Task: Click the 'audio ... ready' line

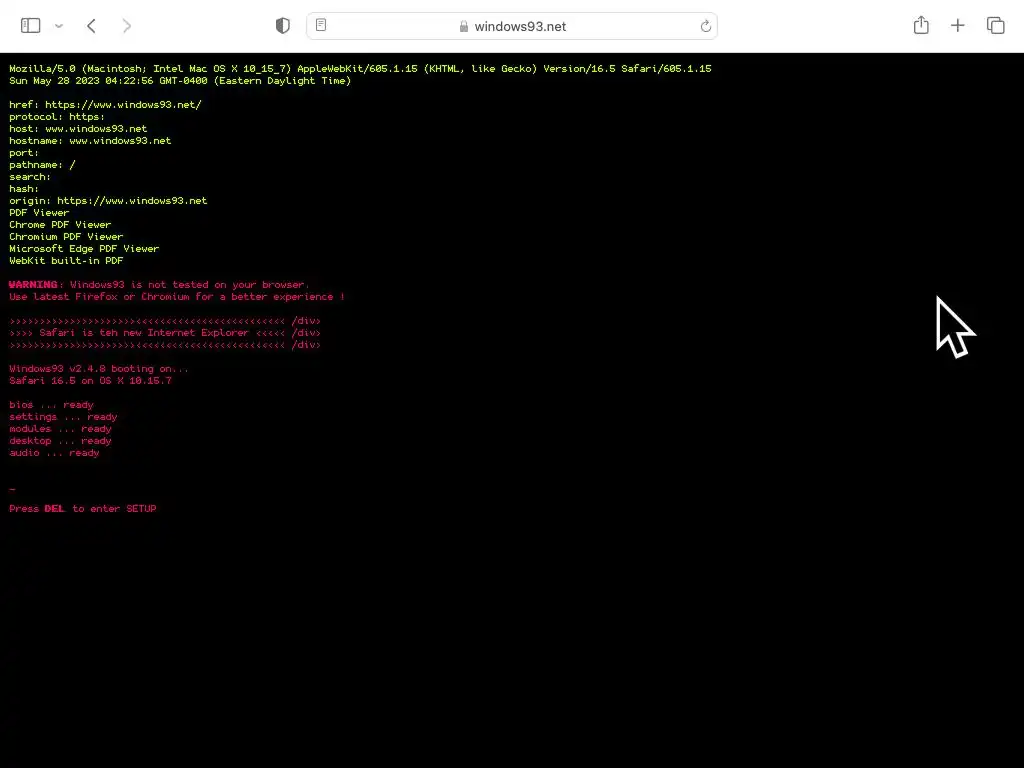Action: click(x=54, y=453)
